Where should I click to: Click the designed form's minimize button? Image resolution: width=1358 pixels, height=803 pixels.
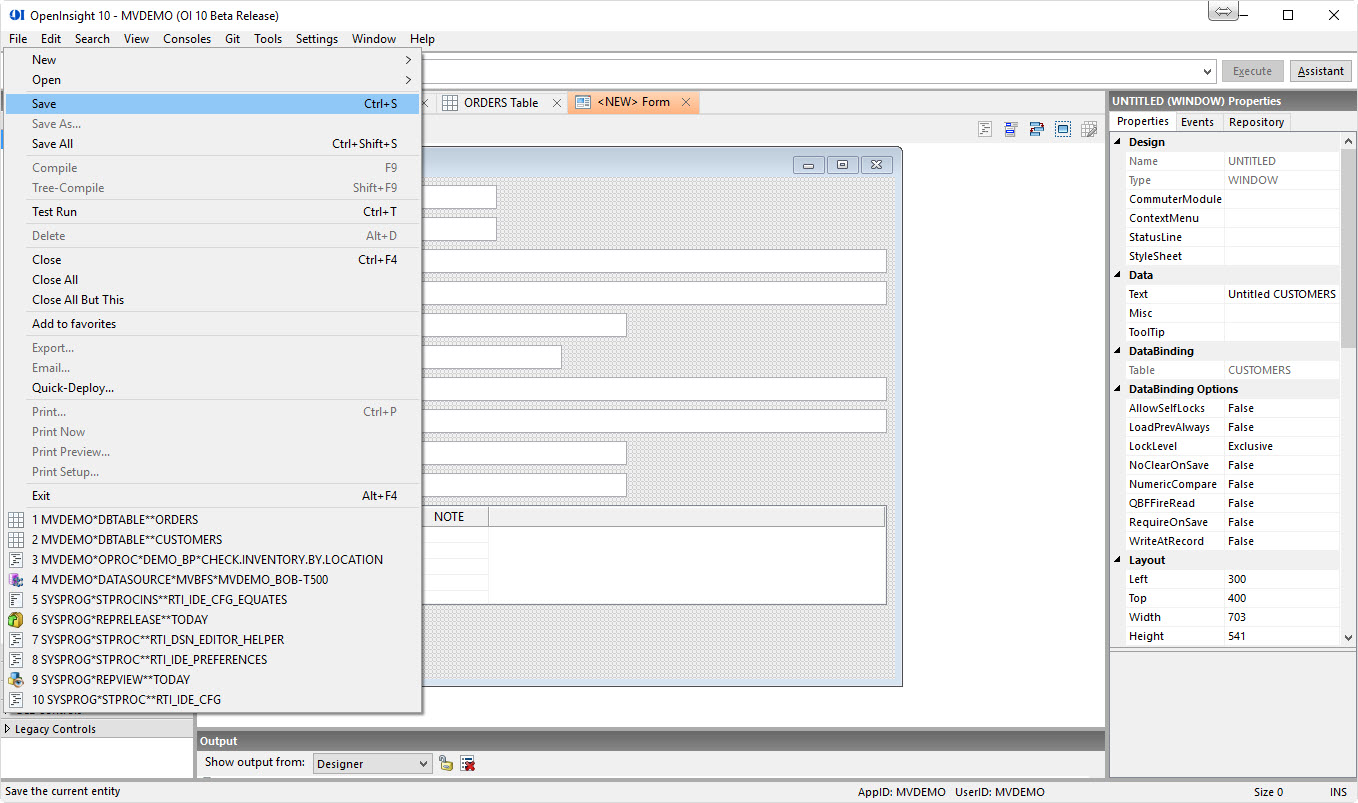pyautogui.click(x=808, y=165)
